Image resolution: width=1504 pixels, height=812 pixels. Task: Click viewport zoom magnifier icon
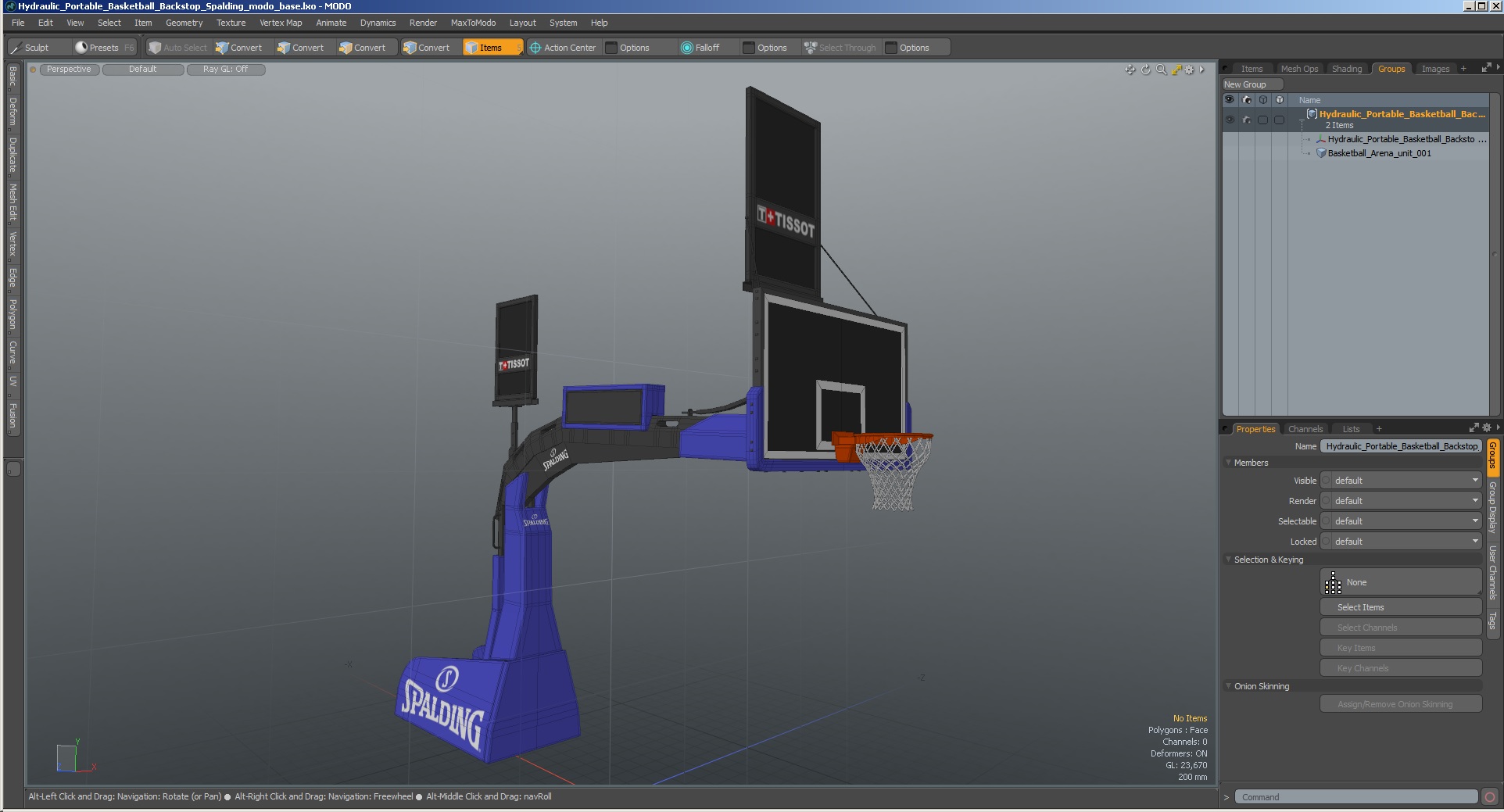pyautogui.click(x=1162, y=70)
